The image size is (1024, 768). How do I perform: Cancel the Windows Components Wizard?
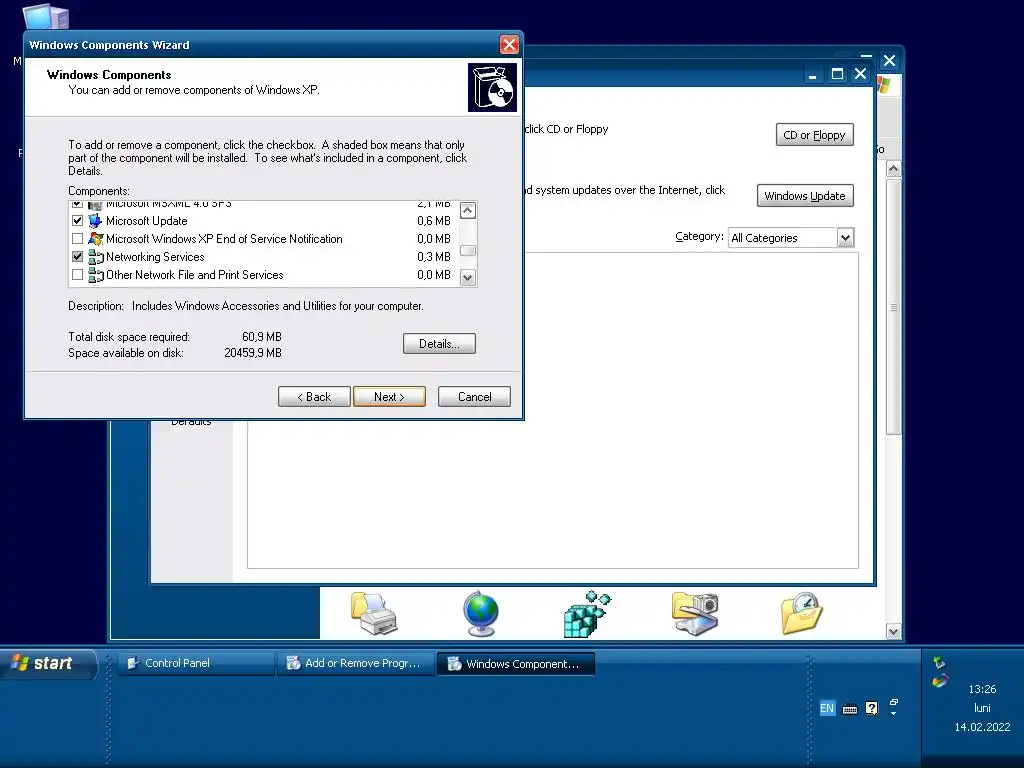[x=474, y=396]
